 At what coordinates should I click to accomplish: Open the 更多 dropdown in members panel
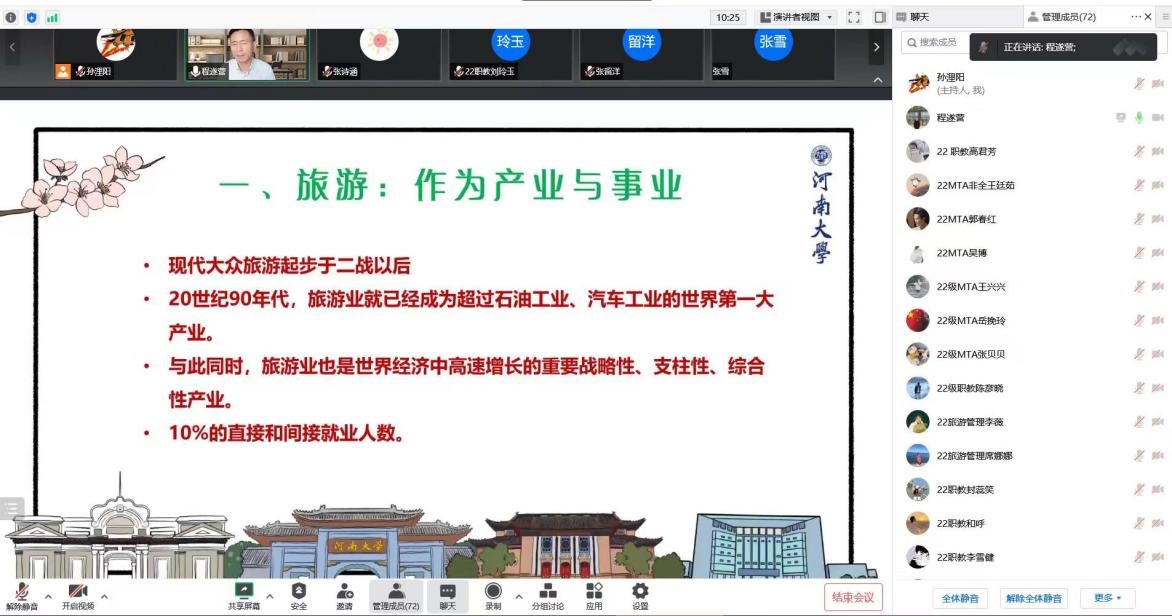tap(1107, 598)
